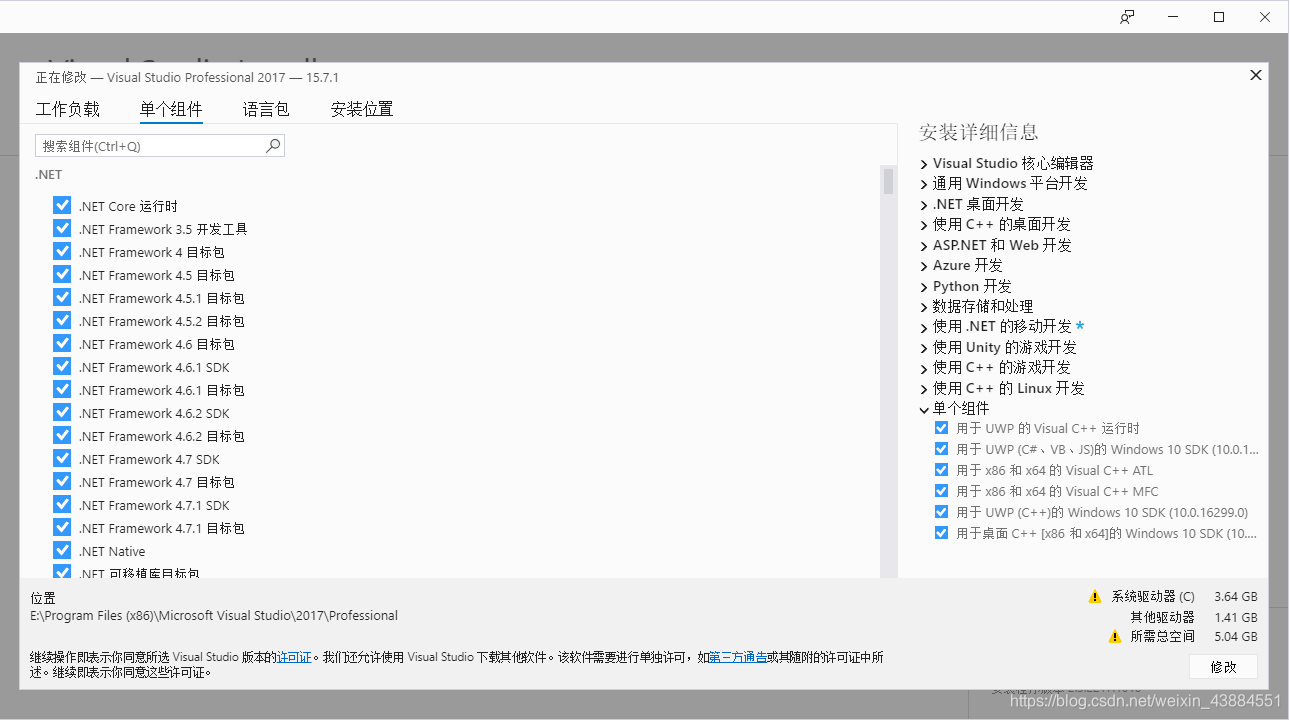1290x720 pixels.
Task: Toggle .NET Framework 4.6 目标包 checkbox
Action: [62, 344]
